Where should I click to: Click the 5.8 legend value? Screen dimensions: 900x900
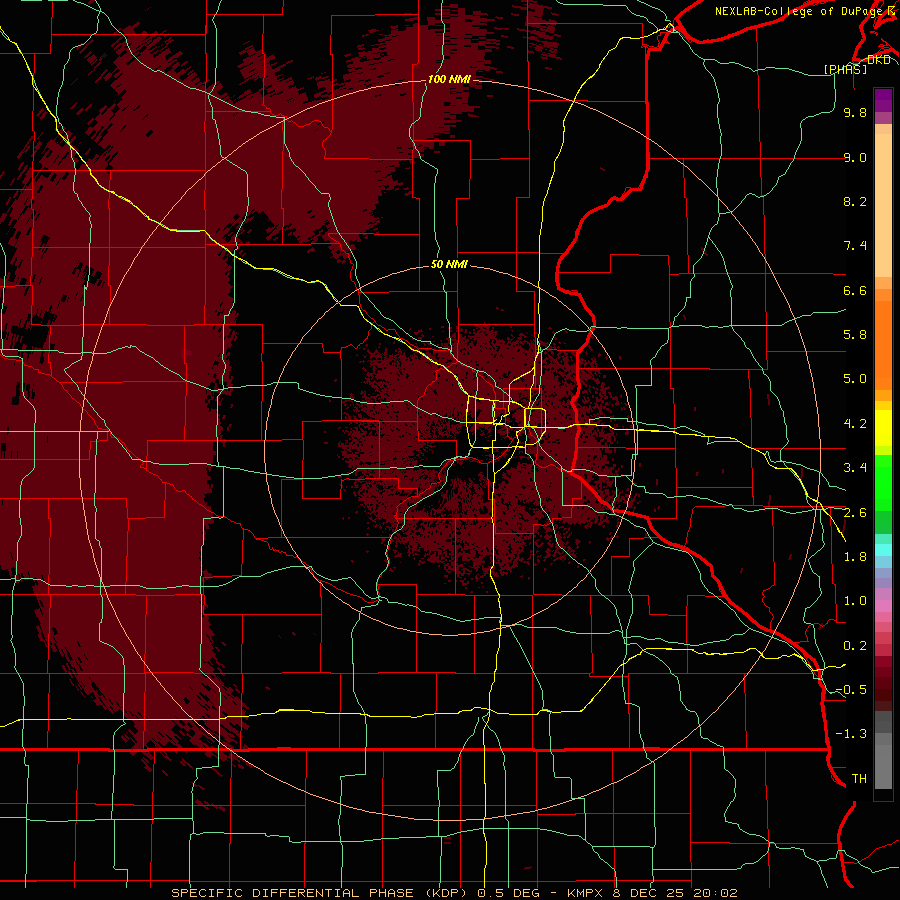[x=855, y=335]
